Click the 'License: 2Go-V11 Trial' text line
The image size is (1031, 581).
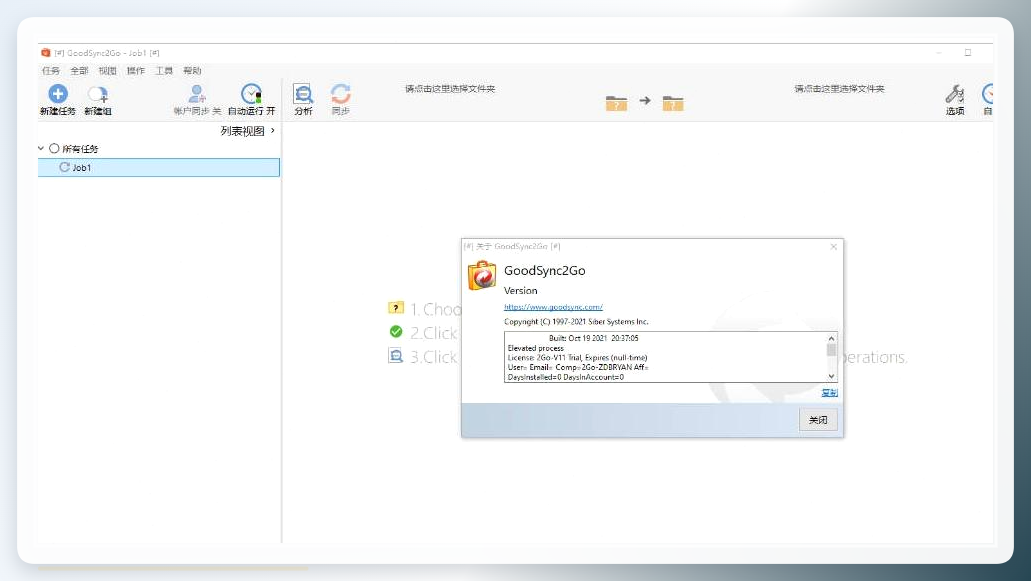point(577,358)
